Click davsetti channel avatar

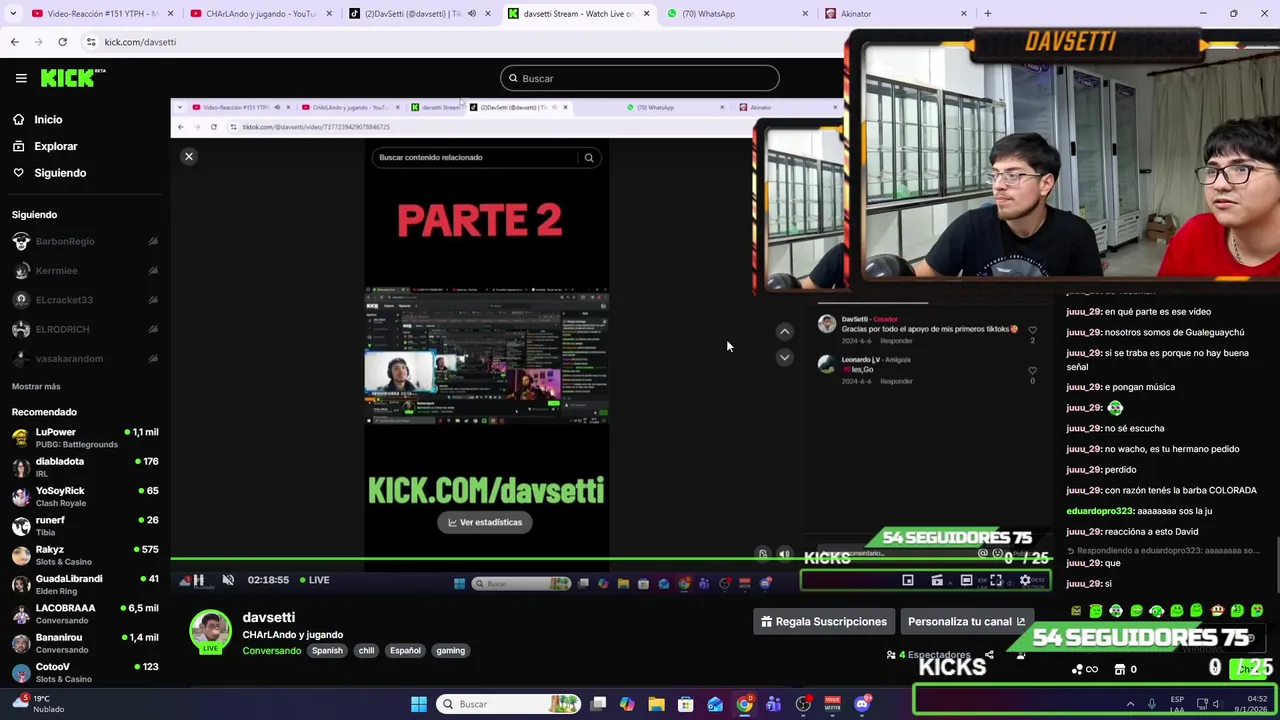point(210,631)
